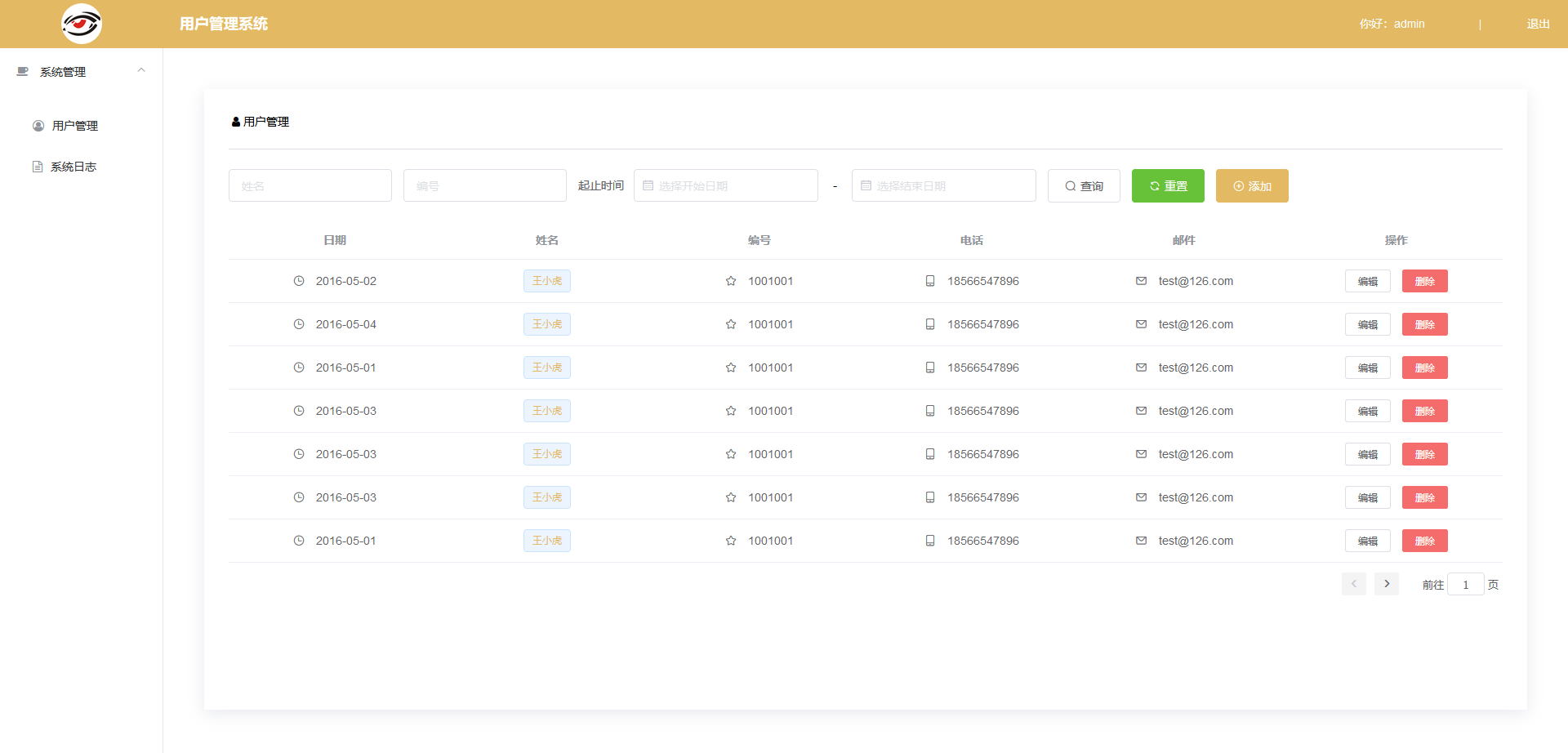Click the 你好: admin greeting
The height and width of the screenshot is (753, 1568).
pos(1392,24)
